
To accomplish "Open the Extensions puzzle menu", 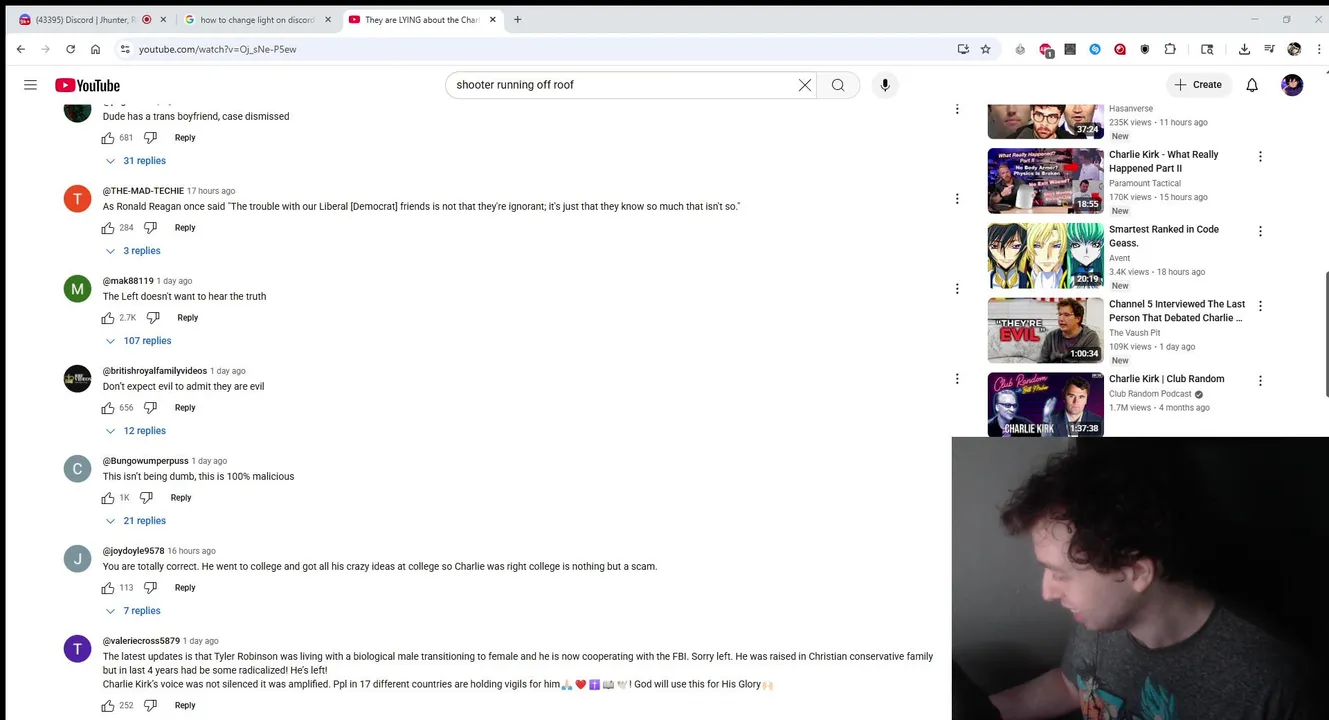I will point(1170,49).
